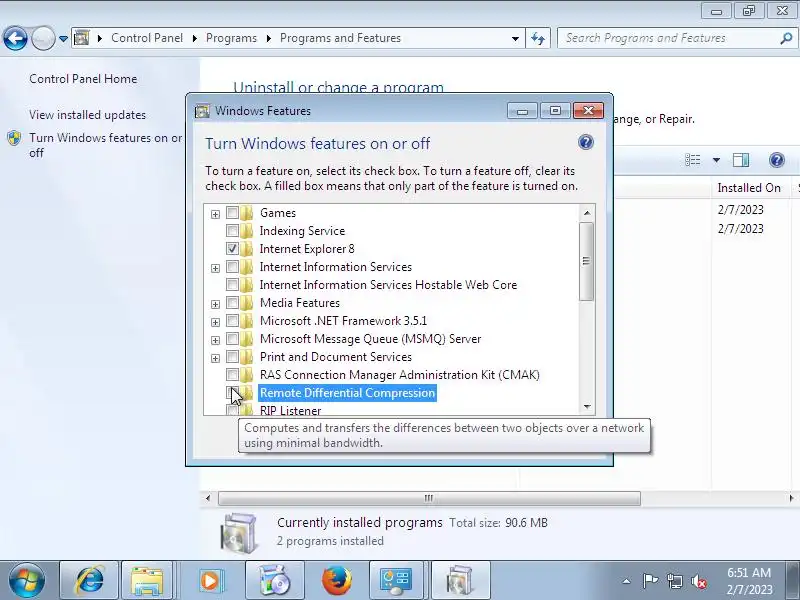Click Control Panel in the breadcrumb
This screenshot has height=600, width=800.
(147, 38)
